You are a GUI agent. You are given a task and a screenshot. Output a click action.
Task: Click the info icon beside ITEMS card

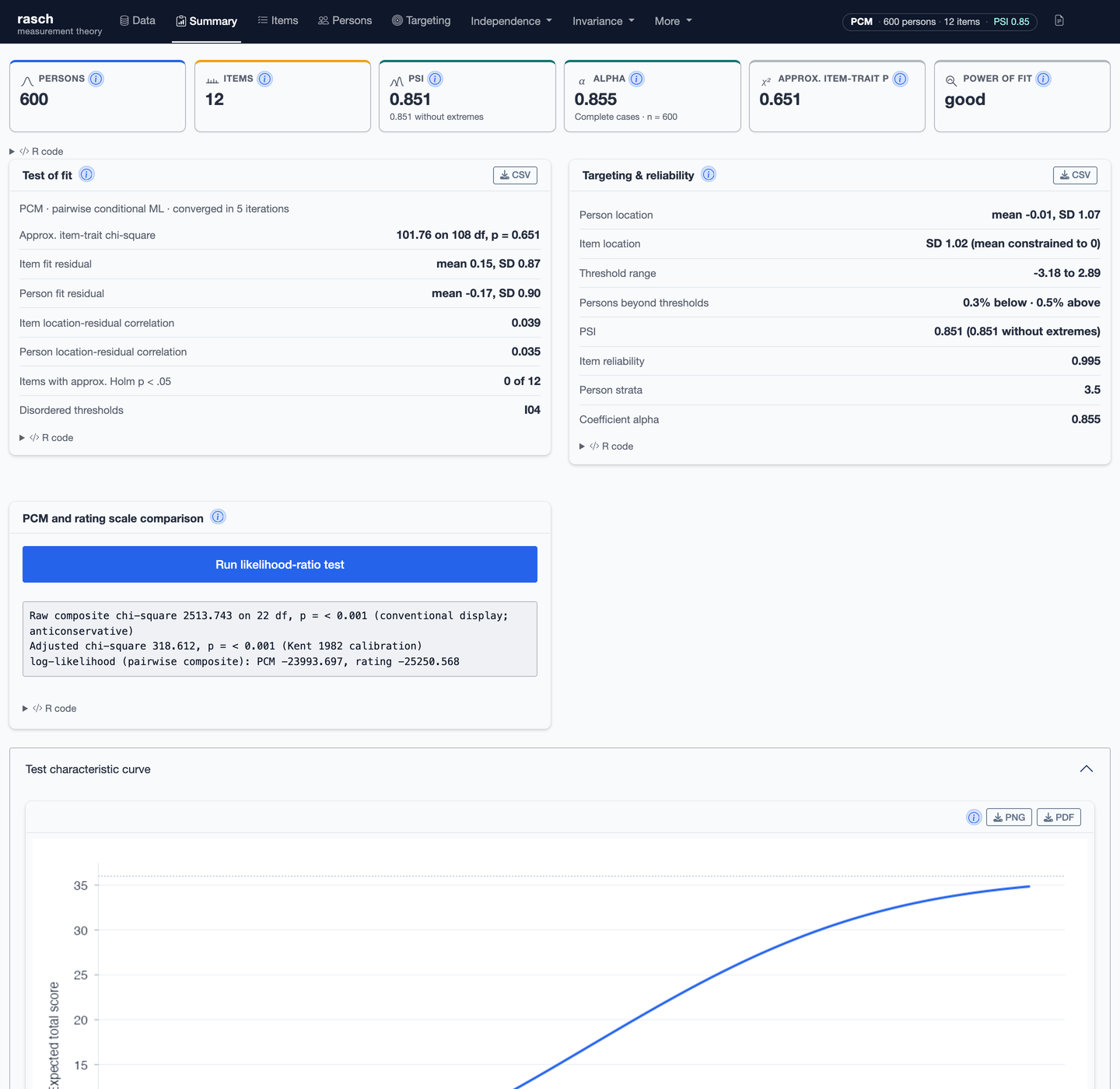[x=264, y=79]
